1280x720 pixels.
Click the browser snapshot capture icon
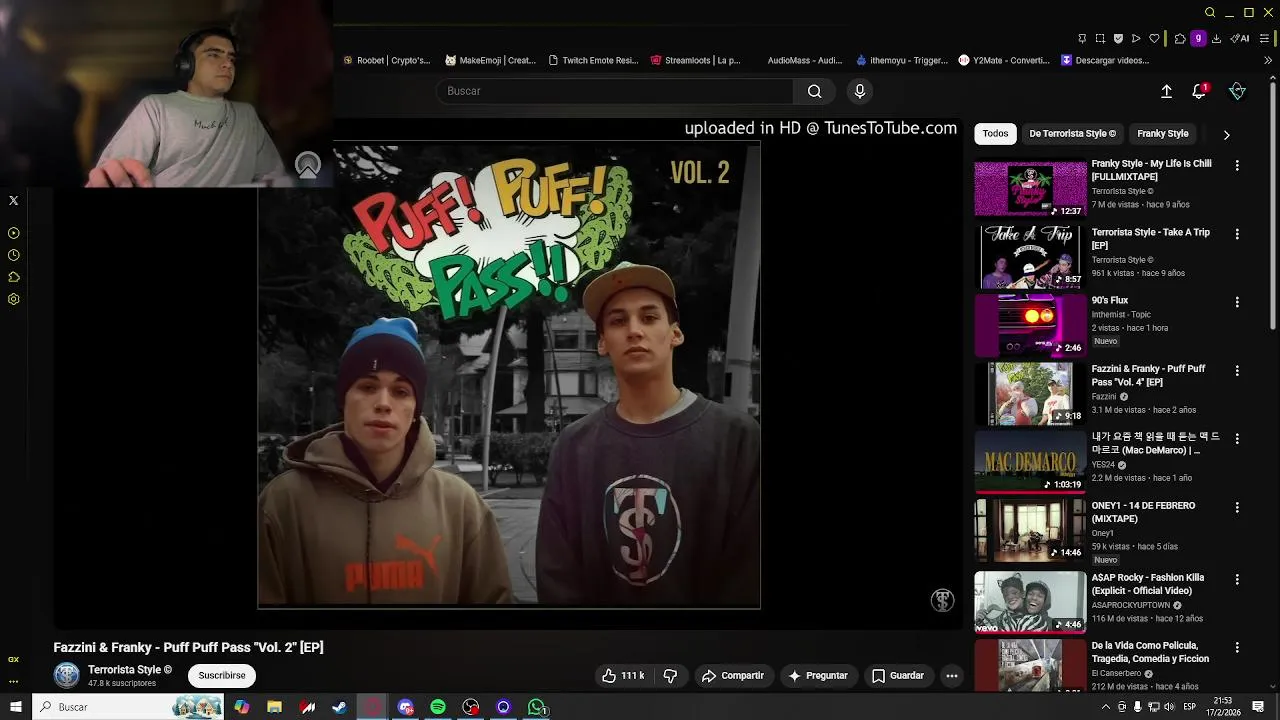click(x=1100, y=39)
